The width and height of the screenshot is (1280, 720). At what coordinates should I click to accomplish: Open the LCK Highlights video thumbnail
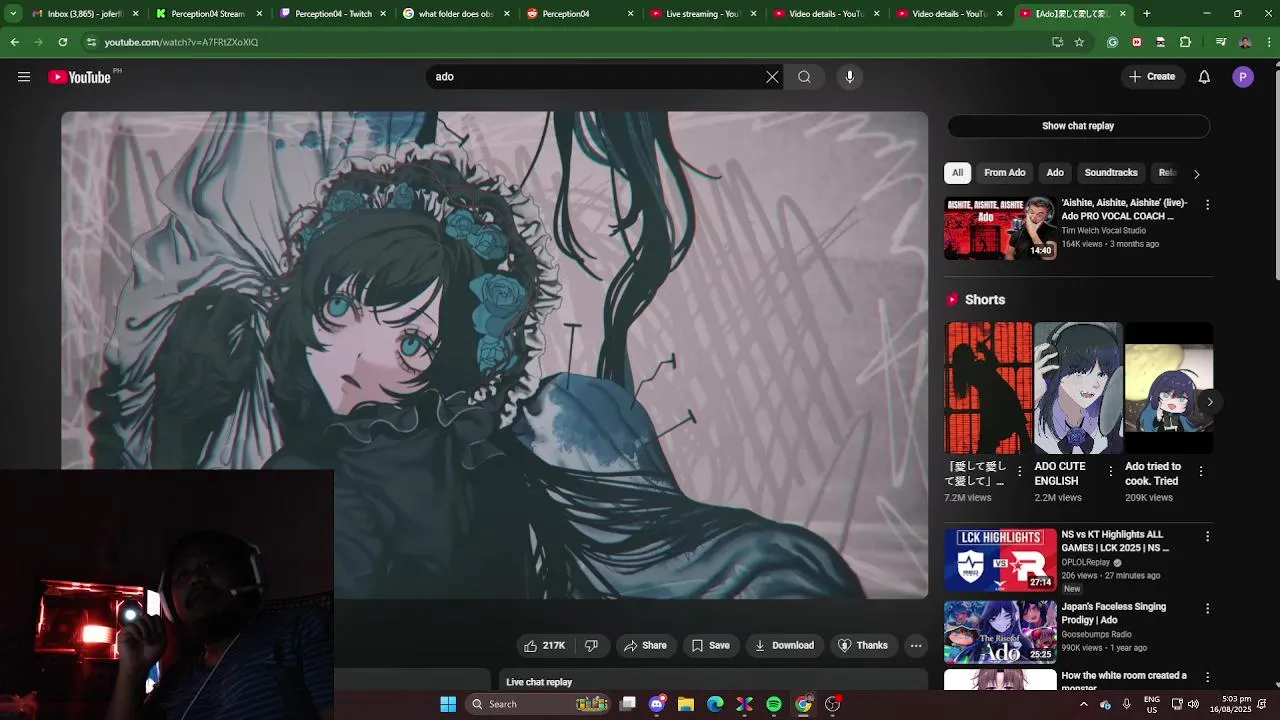[x=1000, y=560]
